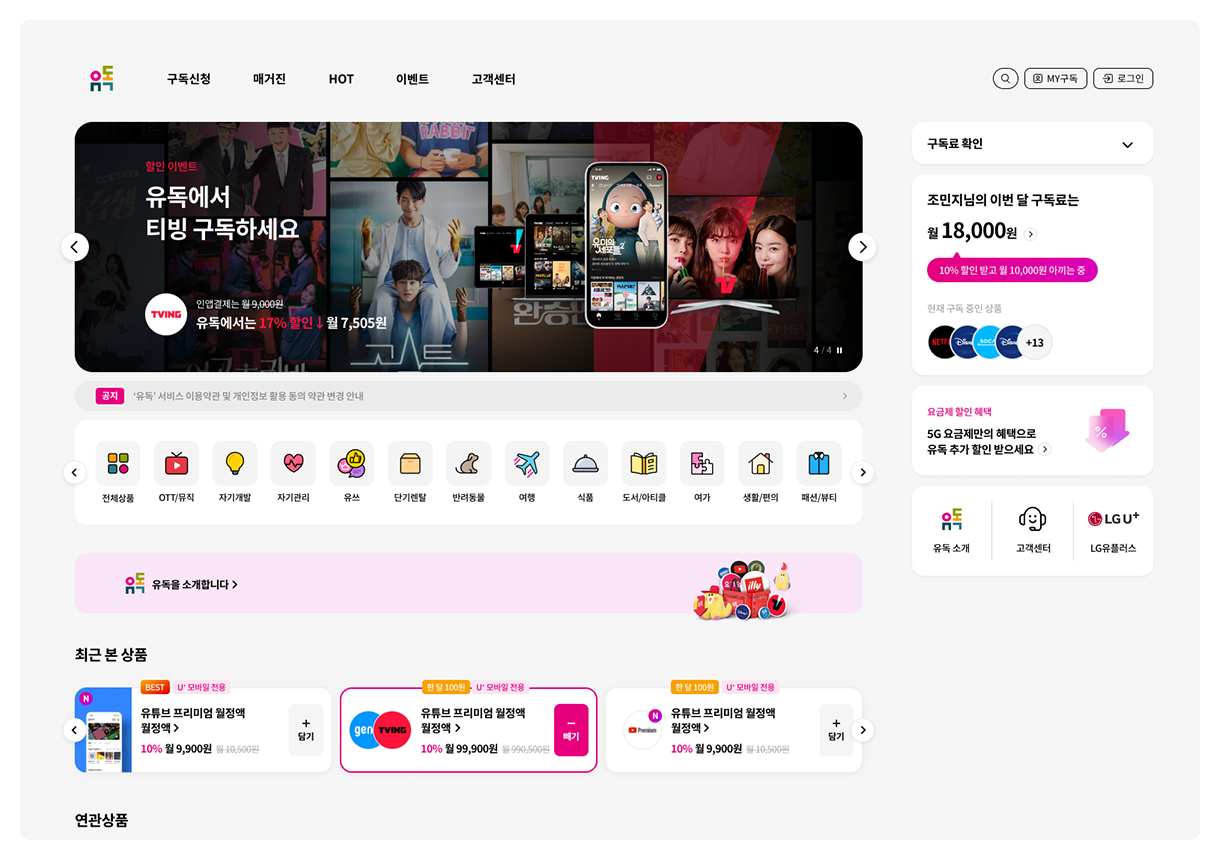Open the 고객센터 menu in header
Viewport: 1220px width, 860px height.
pos(493,79)
